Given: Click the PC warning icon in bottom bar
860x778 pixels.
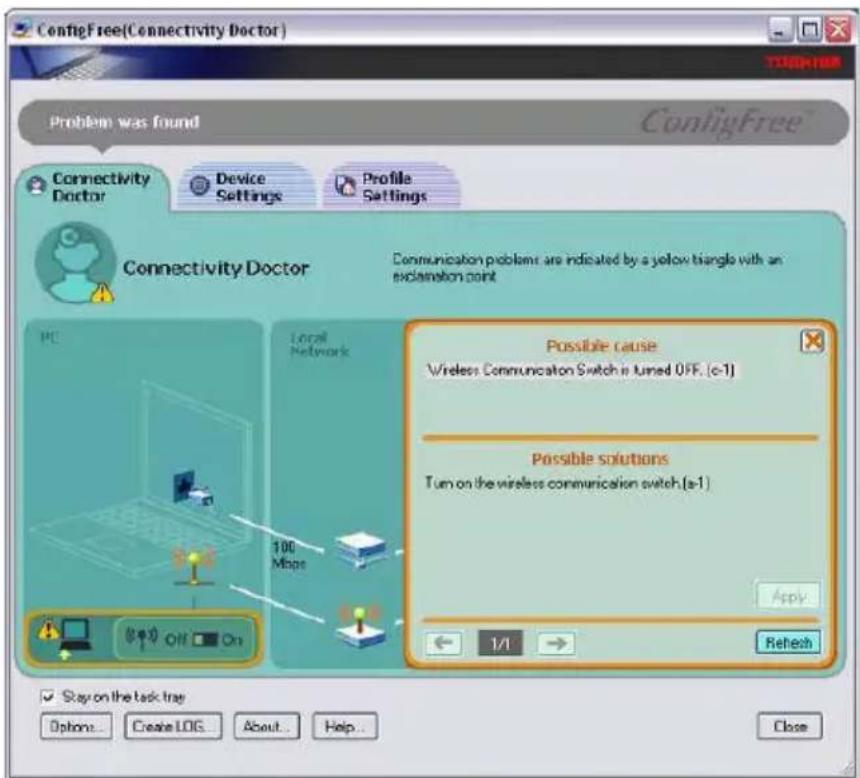Looking at the screenshot, I should (x=65, y=638).
